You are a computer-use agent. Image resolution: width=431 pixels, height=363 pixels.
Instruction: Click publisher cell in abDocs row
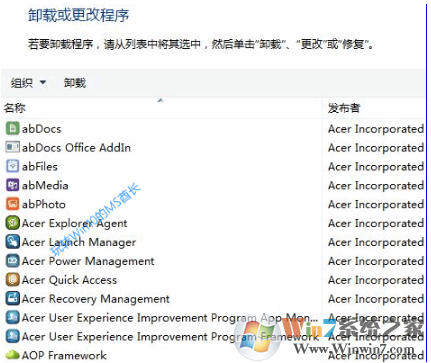pos(376,129)
